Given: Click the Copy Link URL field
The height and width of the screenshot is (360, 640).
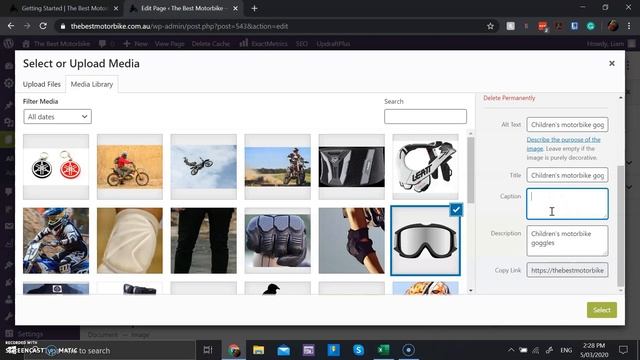Looking at the screenshot, I should 567,270.
